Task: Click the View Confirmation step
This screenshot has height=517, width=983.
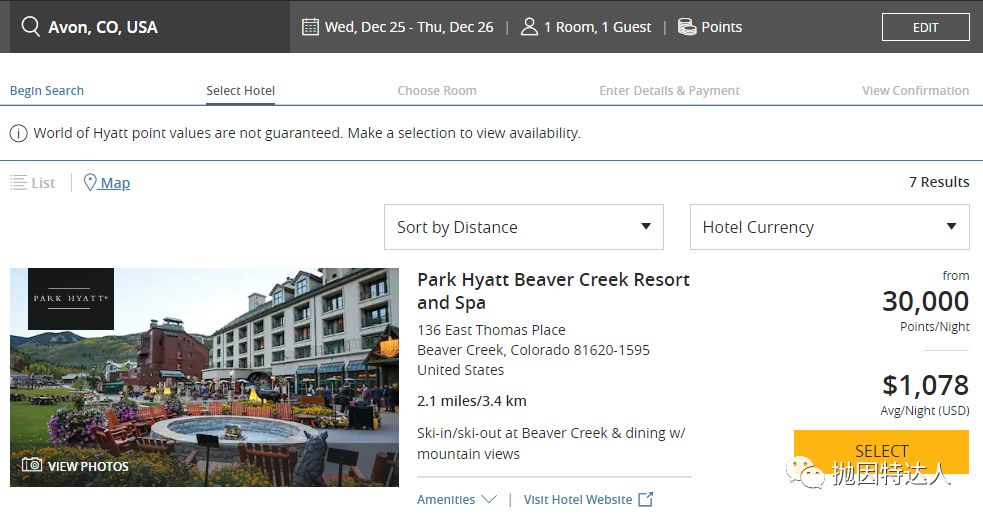Action: tap(915, 91)
